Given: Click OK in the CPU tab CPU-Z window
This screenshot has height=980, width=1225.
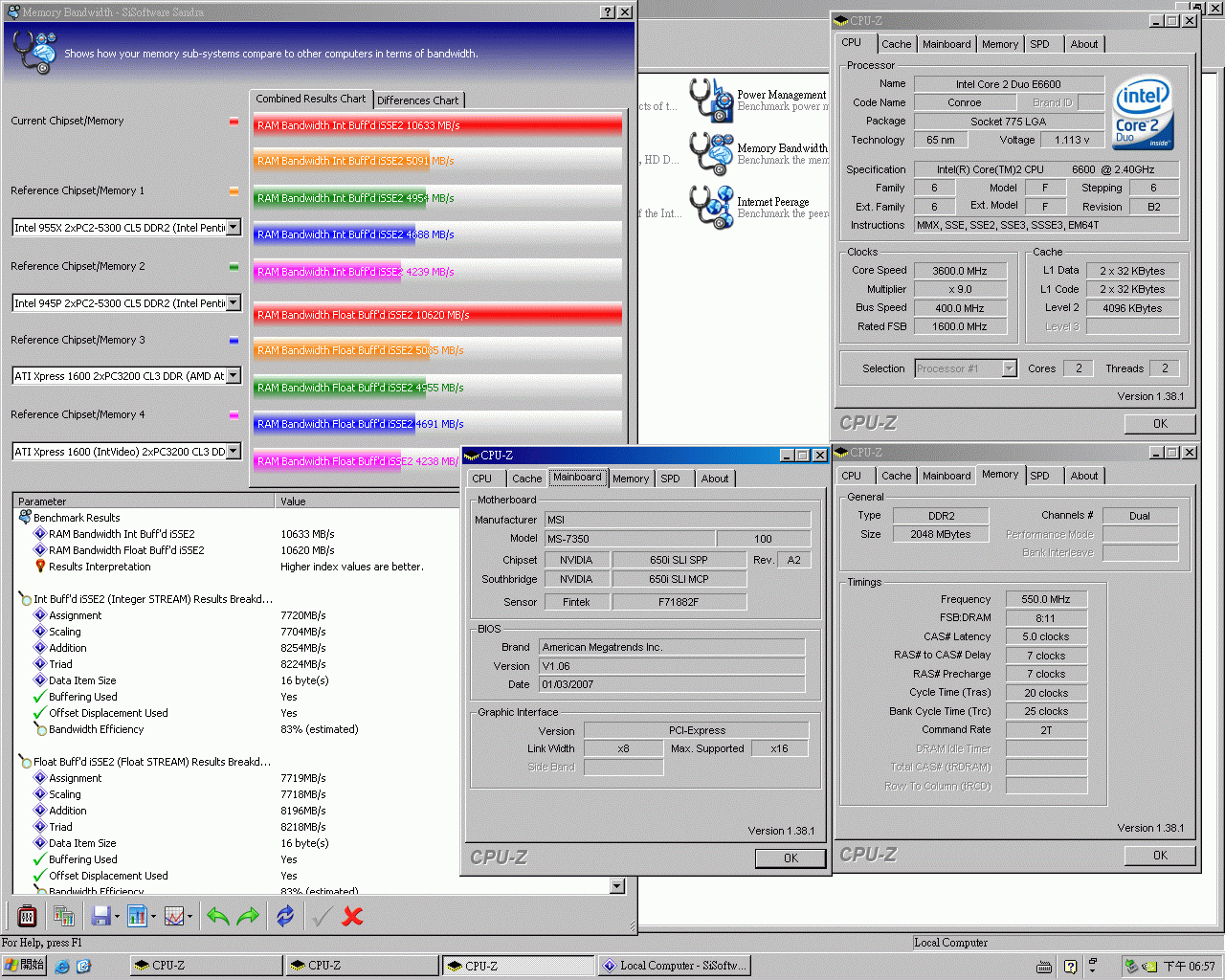Looking at the screenshot, I should click(x=1160, y=424).
